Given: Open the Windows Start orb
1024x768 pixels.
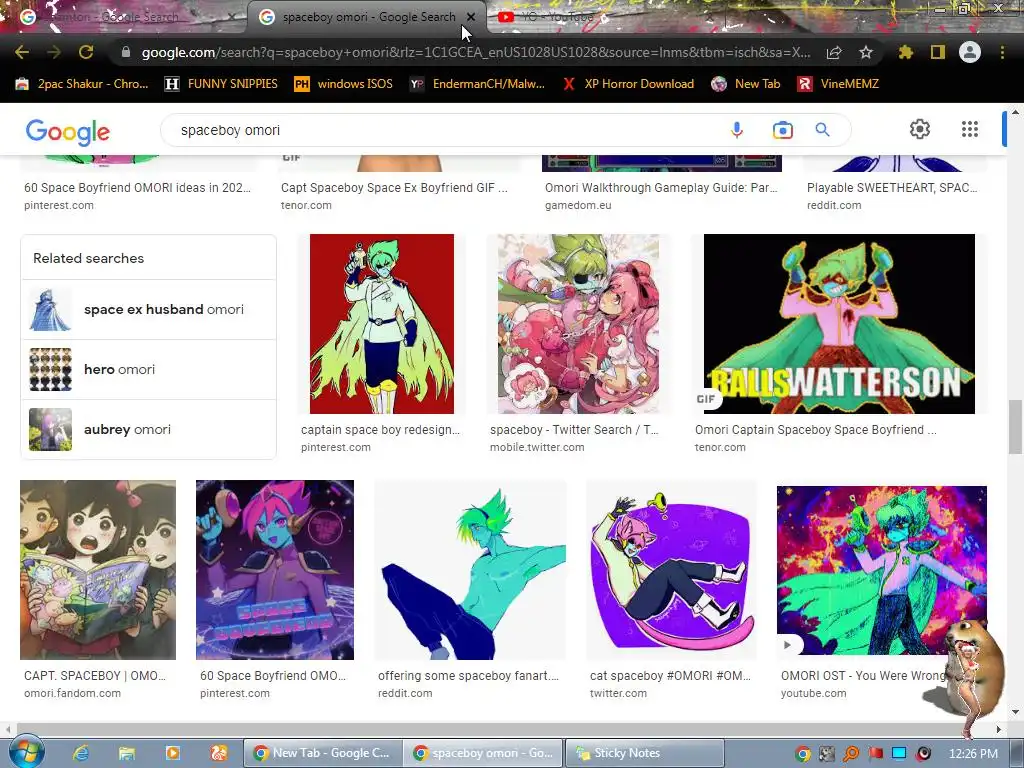Looking at the screenshot, I should point(26,752).
